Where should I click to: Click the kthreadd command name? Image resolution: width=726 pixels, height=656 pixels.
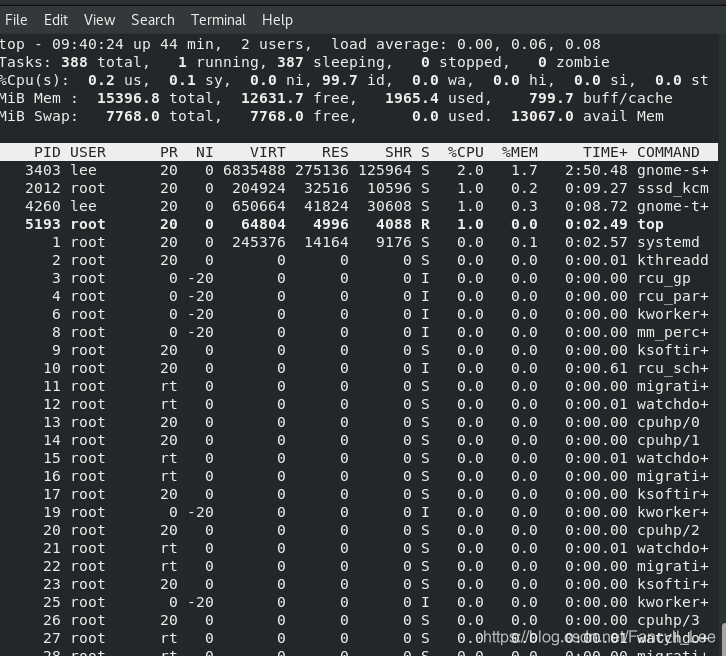(673, 261)
